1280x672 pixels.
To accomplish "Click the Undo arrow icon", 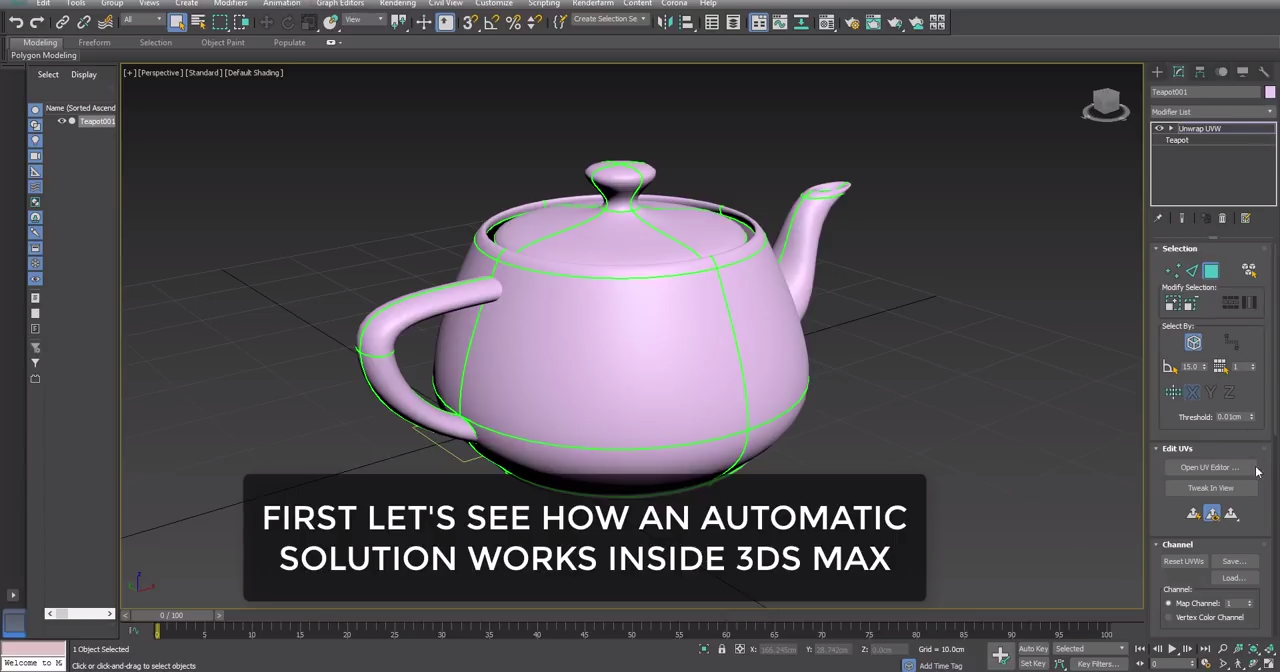I will tap(16, 22).
